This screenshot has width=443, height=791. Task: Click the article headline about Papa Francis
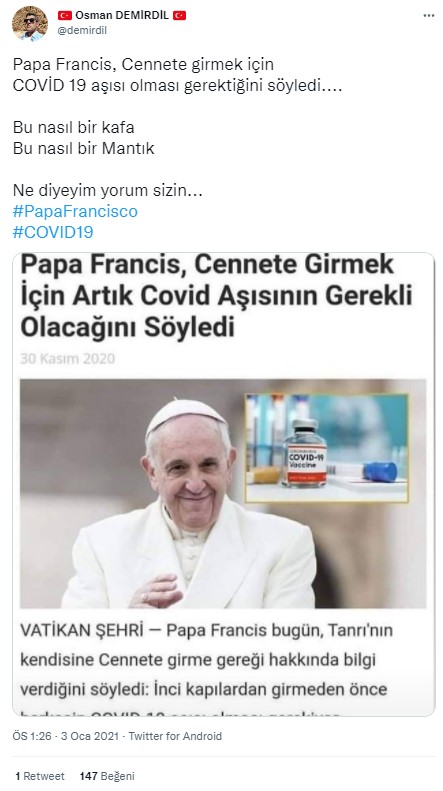coord(216,296)
